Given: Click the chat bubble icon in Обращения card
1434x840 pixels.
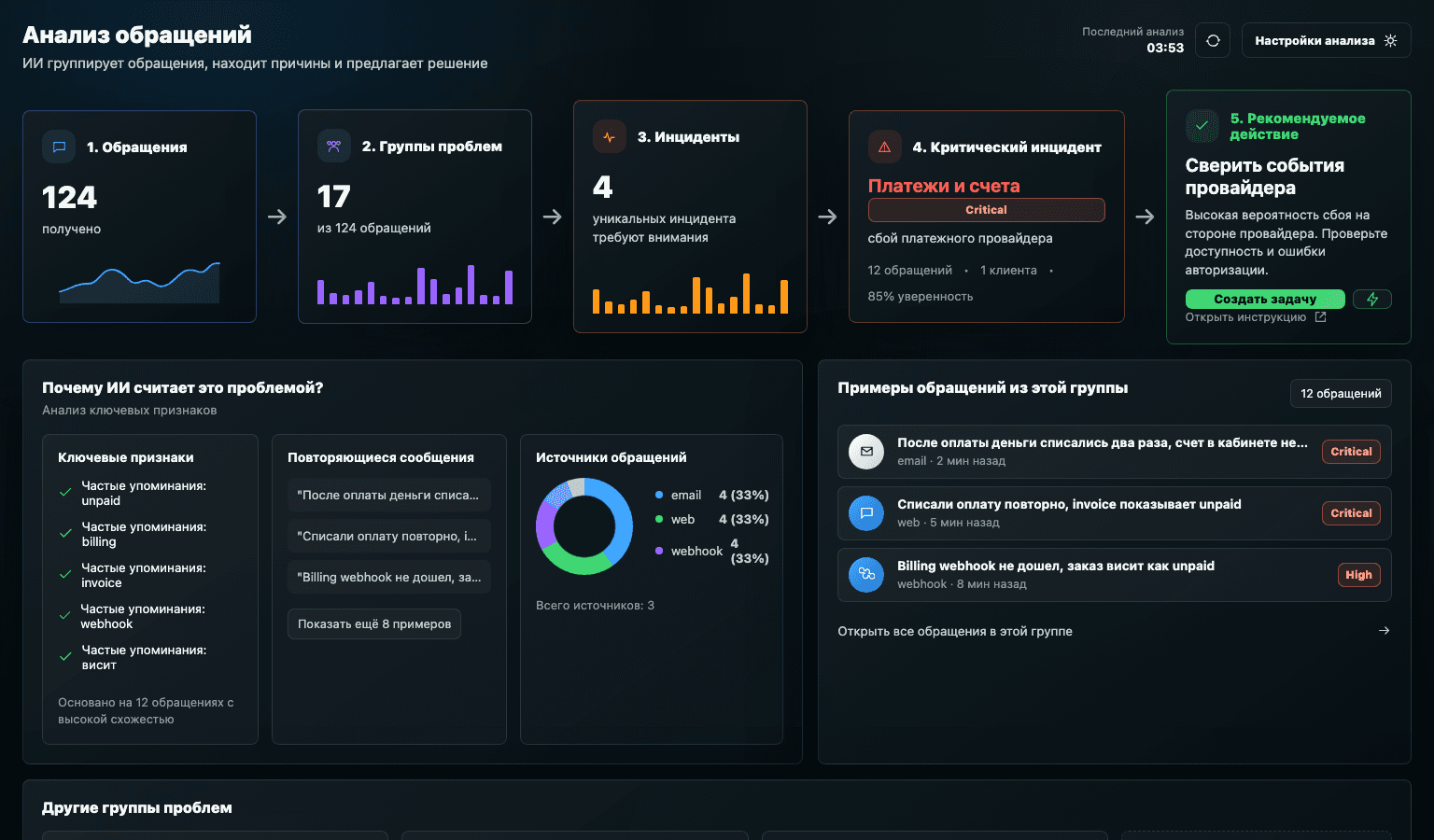Looking at the screenshot, I should coord(59,147).
